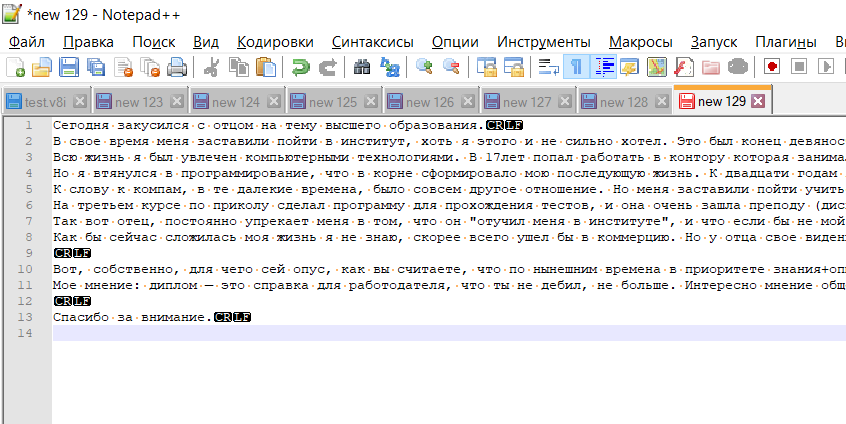The height and width of the screenshot is (424, 846).
Task: Close the new 123 tab
Action: 176,101
